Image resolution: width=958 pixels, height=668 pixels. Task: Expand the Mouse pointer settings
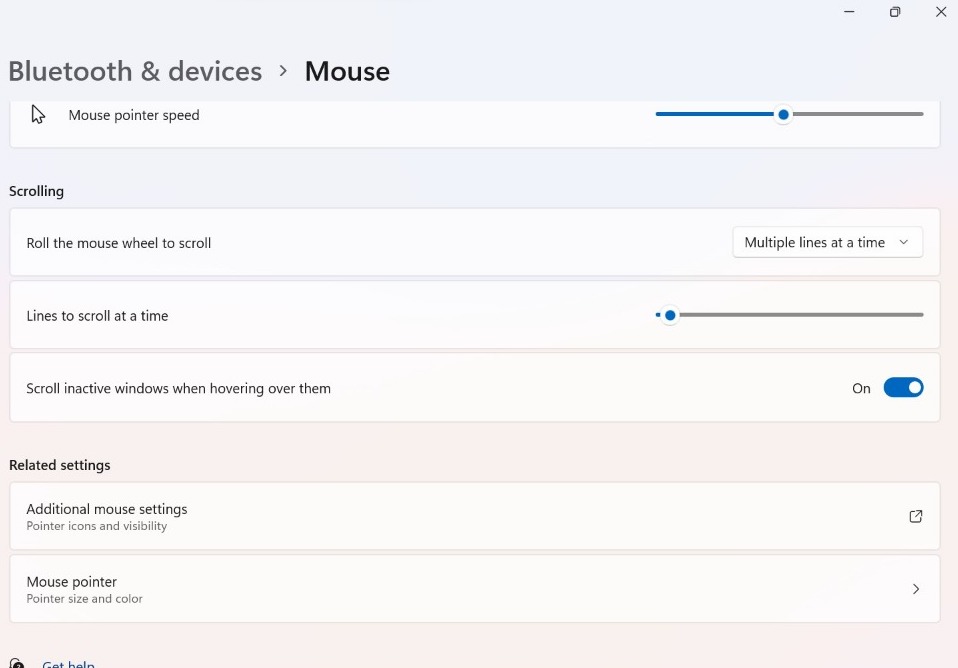(x=475, y=589)
